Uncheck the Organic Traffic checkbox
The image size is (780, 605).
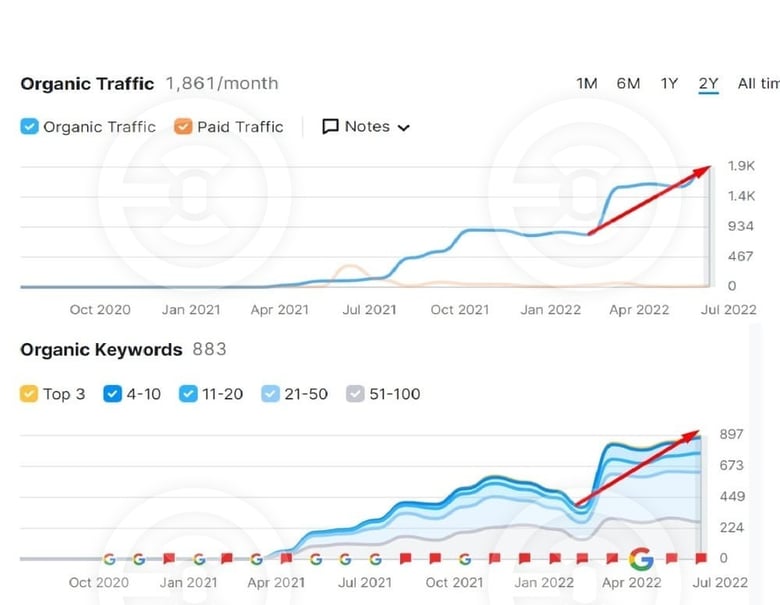coord(29,126)
